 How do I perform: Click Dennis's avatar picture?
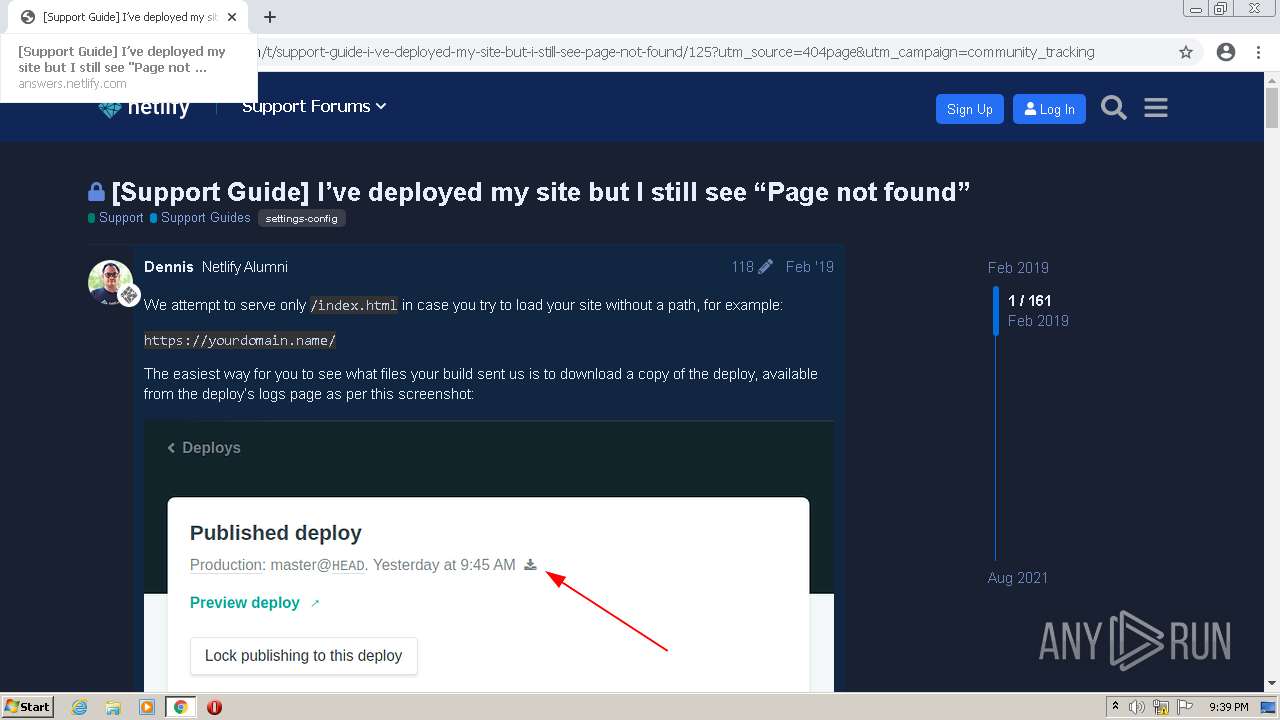(x=110, y=282)
